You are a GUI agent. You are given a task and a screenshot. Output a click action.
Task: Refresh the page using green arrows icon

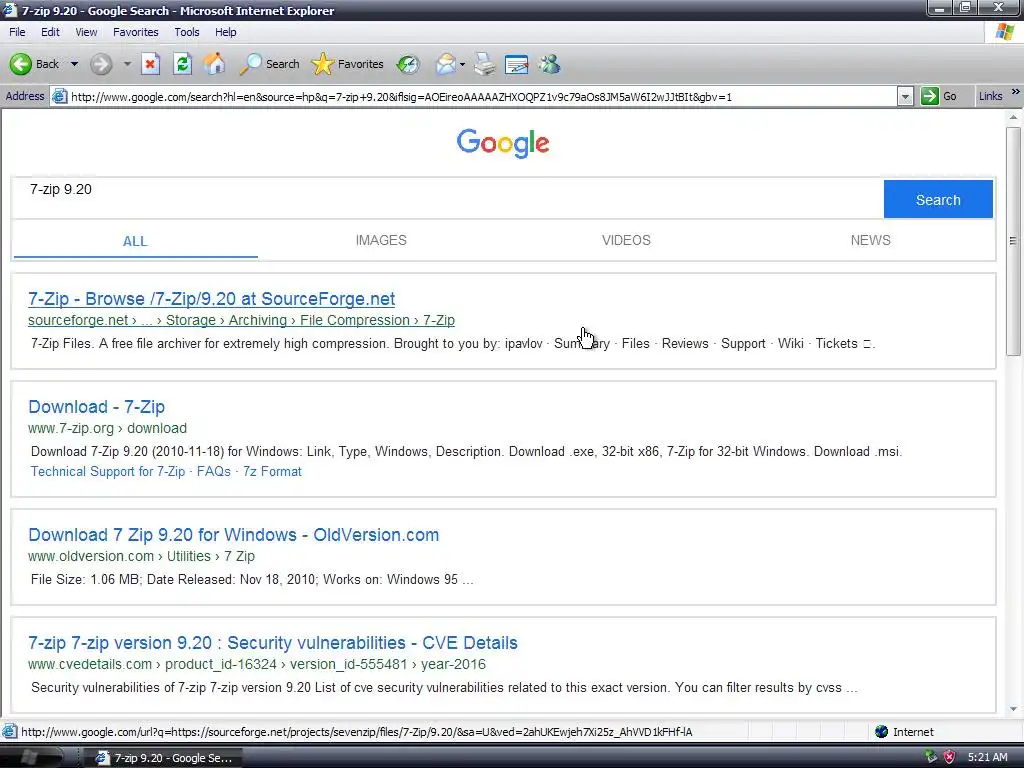coord(182,64)
